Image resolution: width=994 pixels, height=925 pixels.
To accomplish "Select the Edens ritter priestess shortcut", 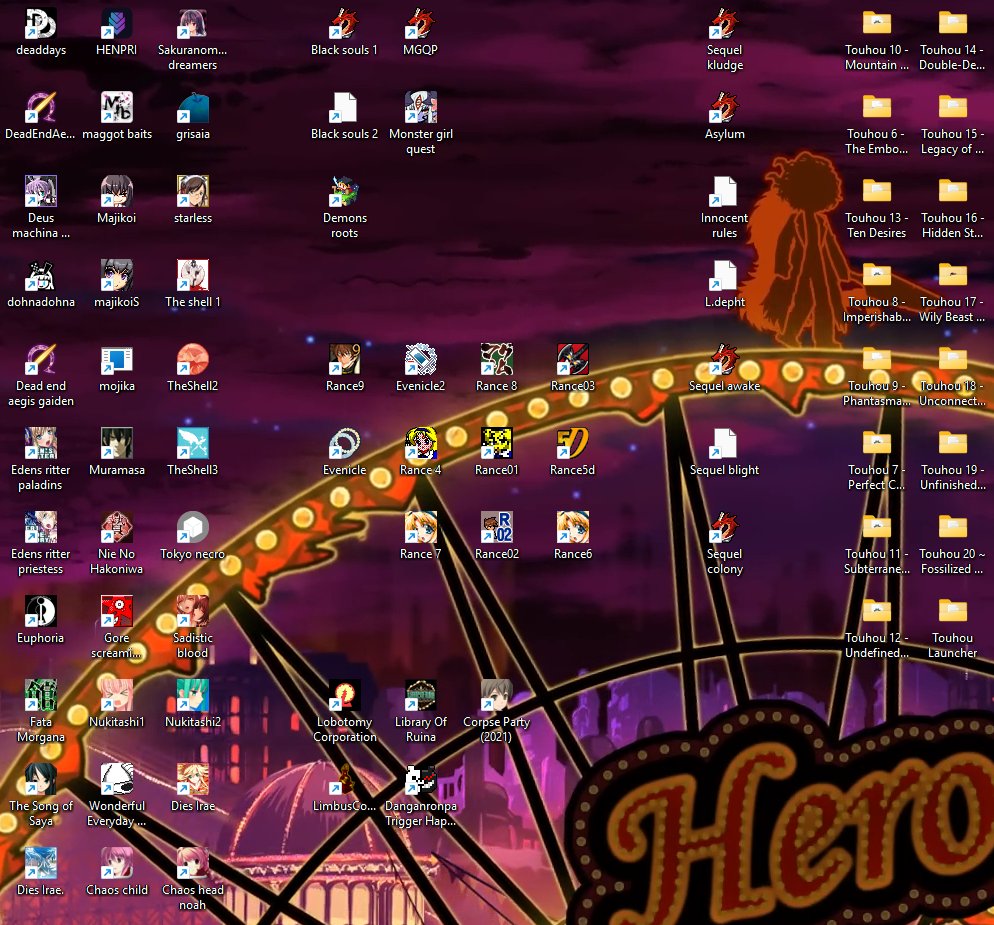I will coord(41,527).
